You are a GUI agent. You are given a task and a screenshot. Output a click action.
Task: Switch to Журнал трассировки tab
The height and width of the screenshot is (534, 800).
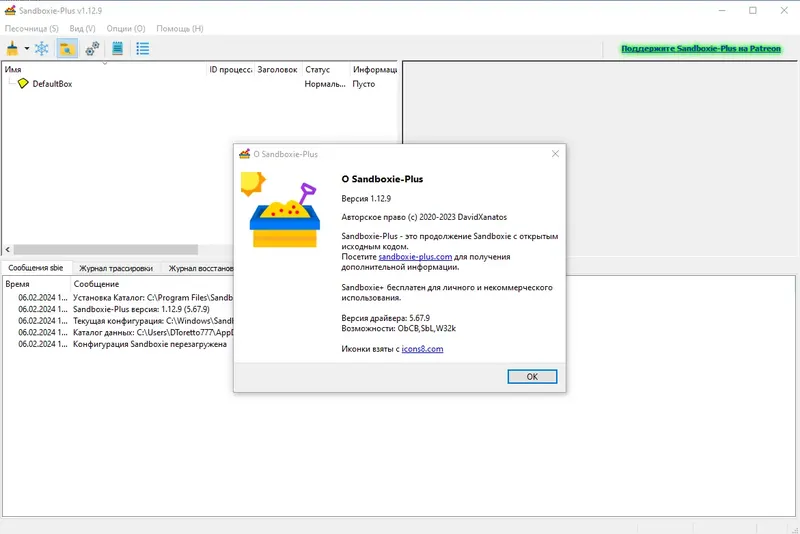pyautogui.click(x=116, y=268)
